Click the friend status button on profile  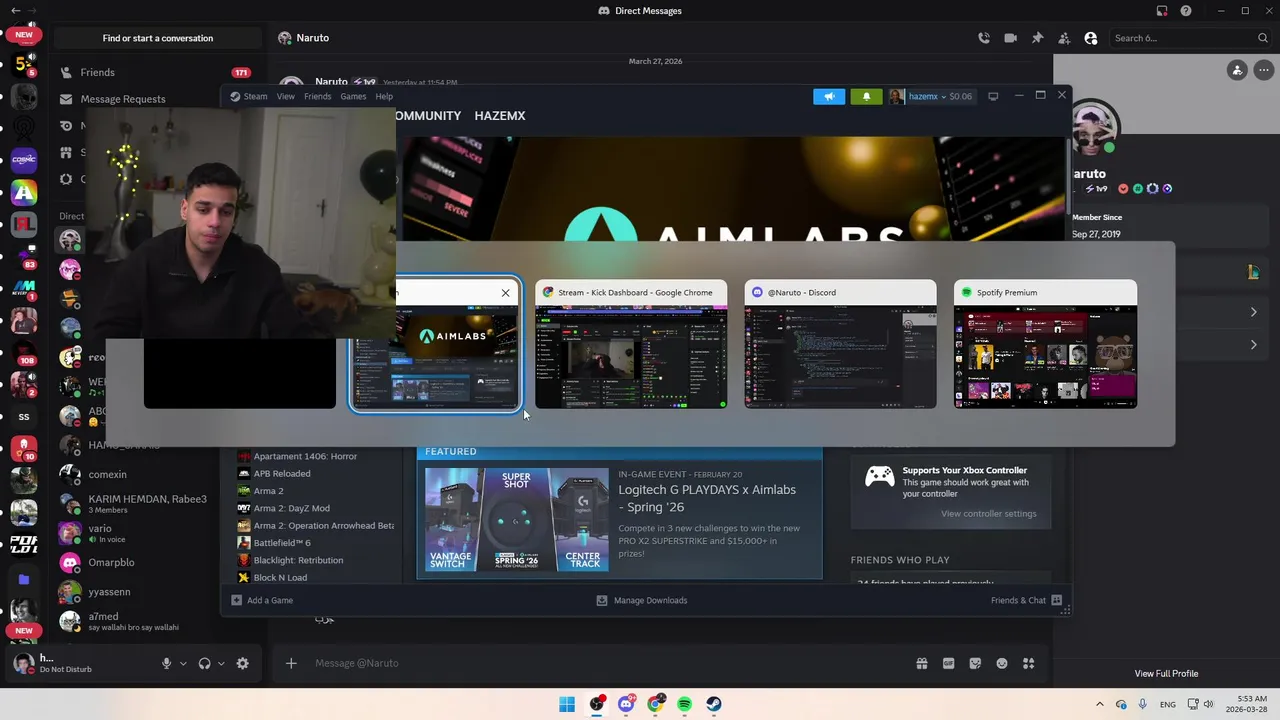click(1238, 70)
